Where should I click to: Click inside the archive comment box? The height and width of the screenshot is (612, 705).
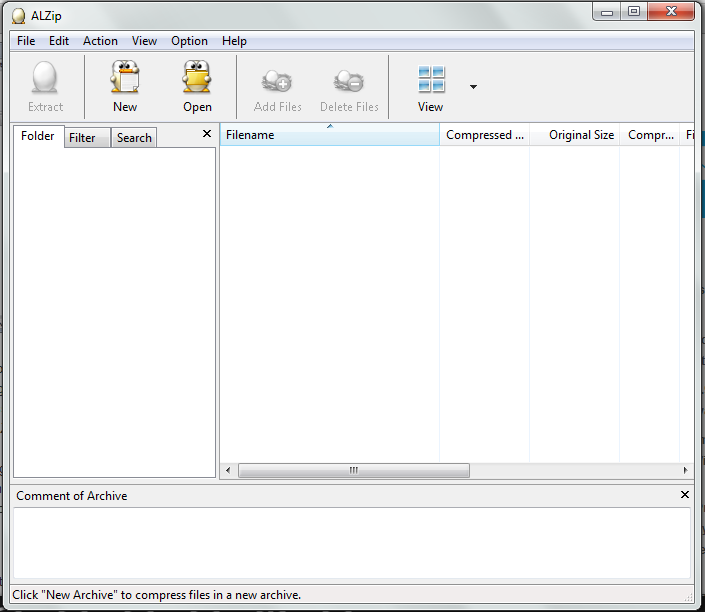pos(352,543)
